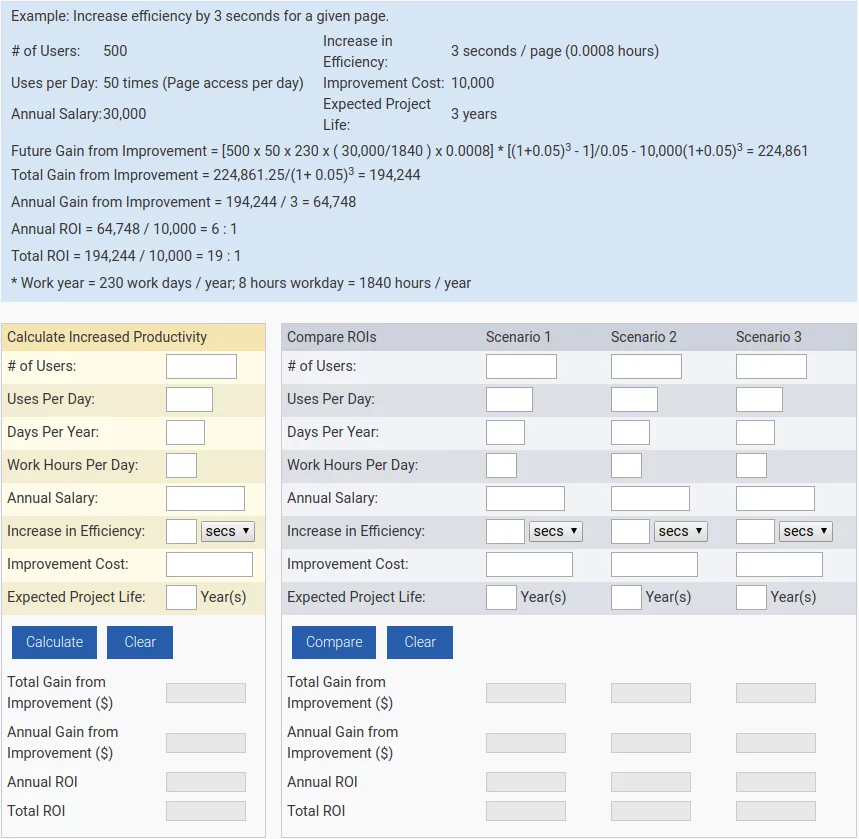Select Scenario 2 Annual Salary field

point(650,499)
